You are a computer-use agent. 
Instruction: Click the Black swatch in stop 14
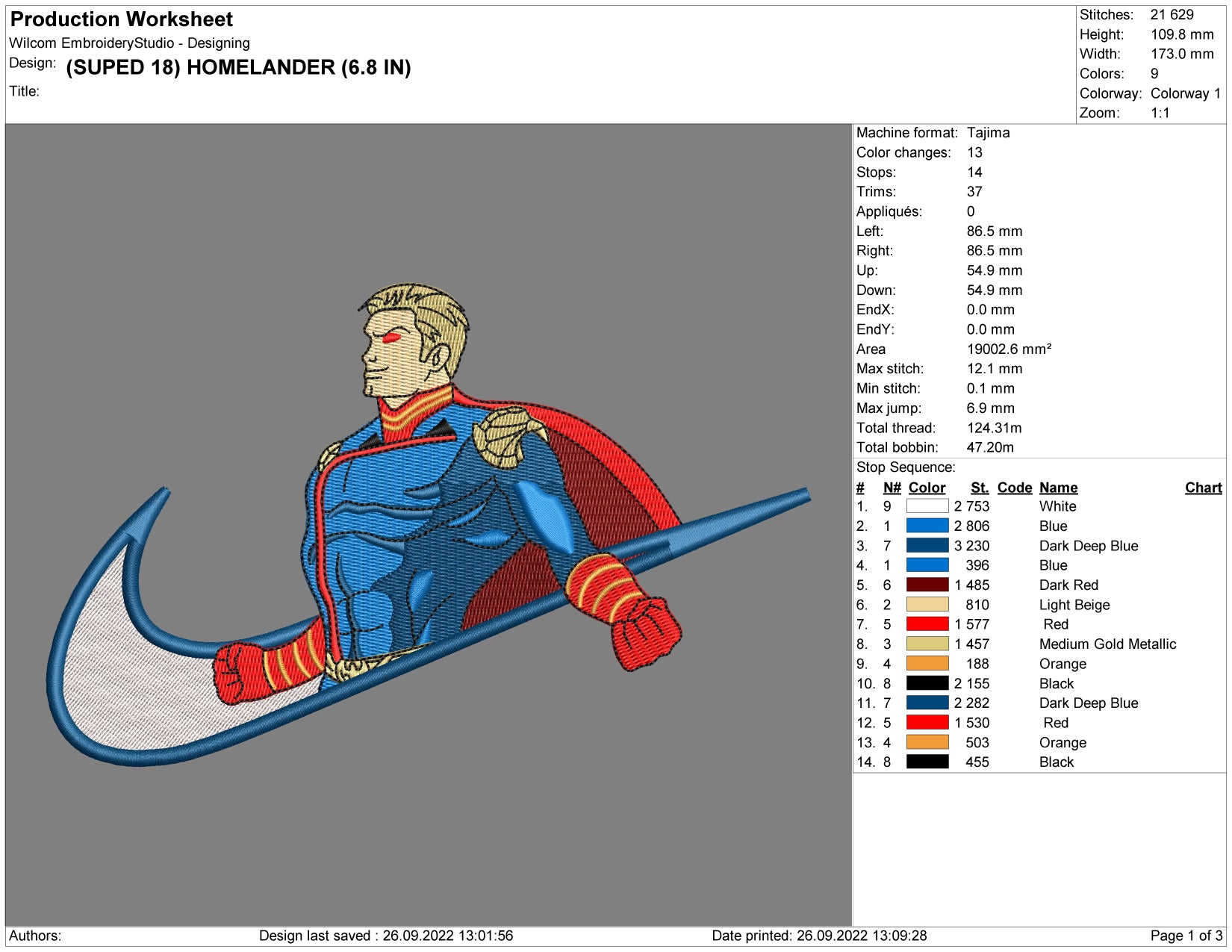pyautogui.click(x=927, y=762)
